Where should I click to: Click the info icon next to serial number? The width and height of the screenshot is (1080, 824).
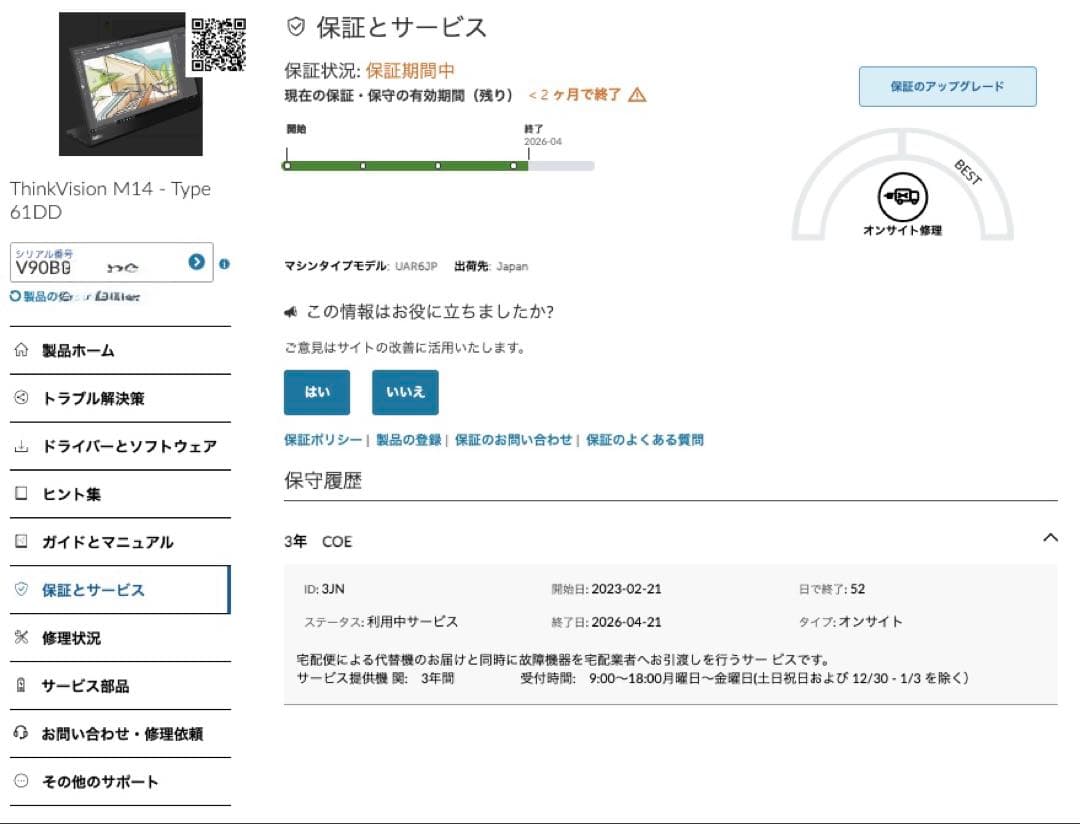tap(225, 263)
